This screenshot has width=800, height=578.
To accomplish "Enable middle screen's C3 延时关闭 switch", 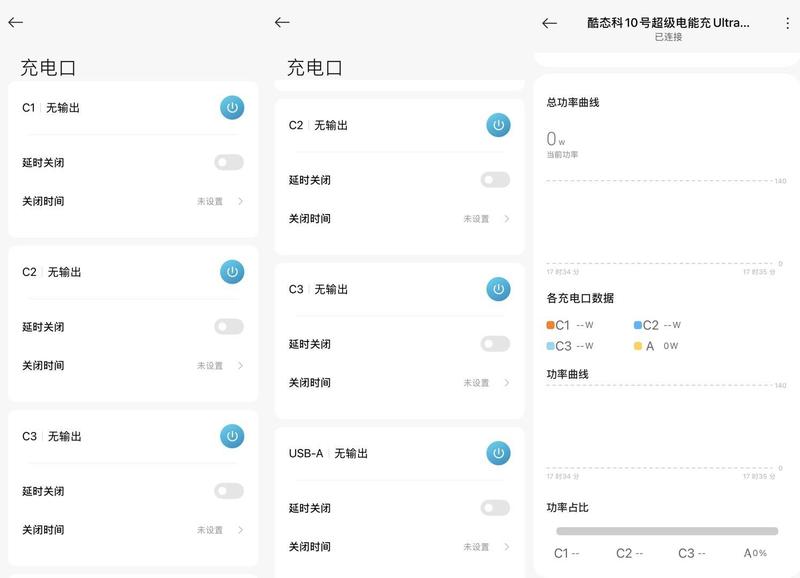I will (x=495, y=344).
